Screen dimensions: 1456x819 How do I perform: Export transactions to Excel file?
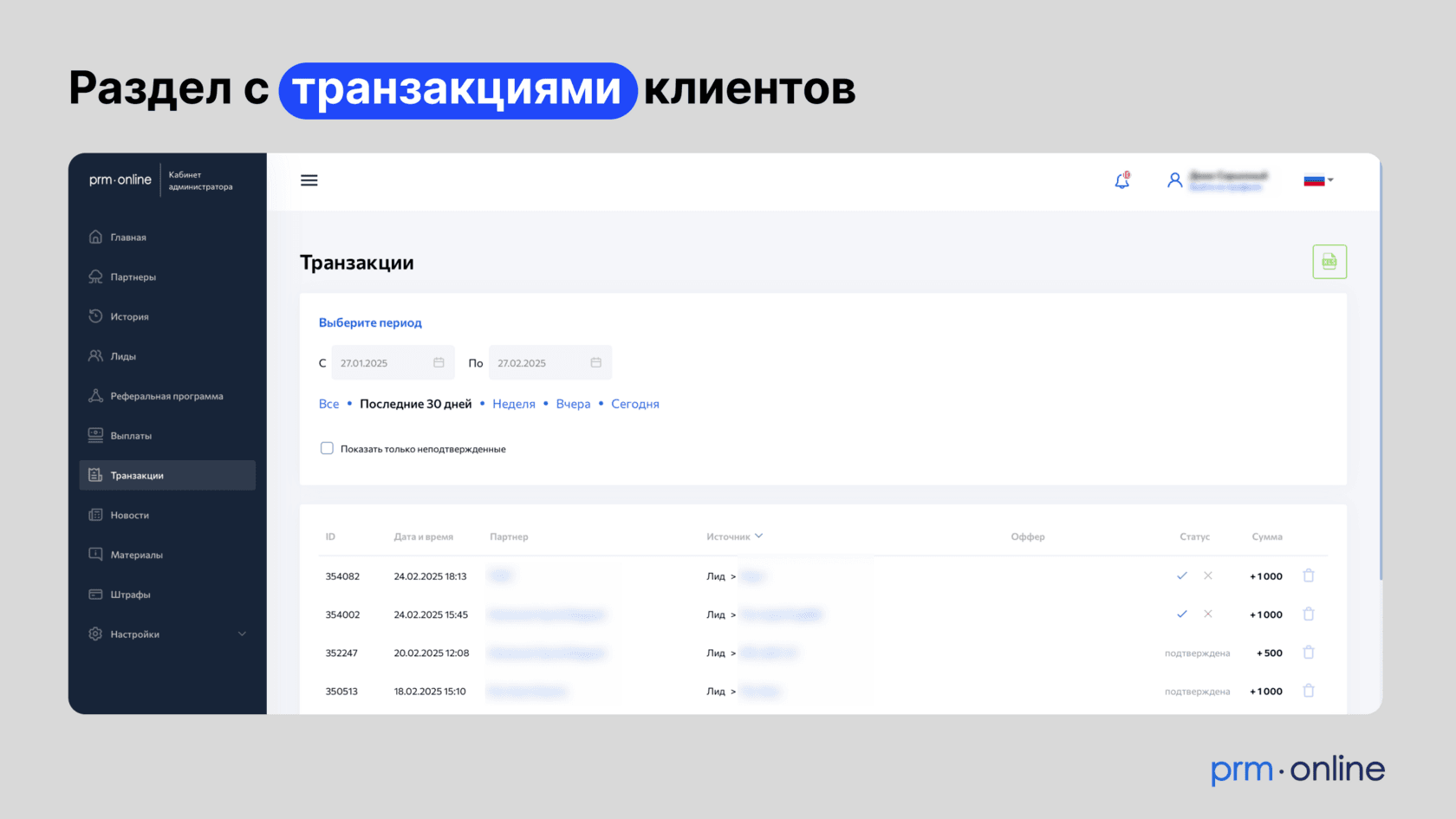(1329, 262)
